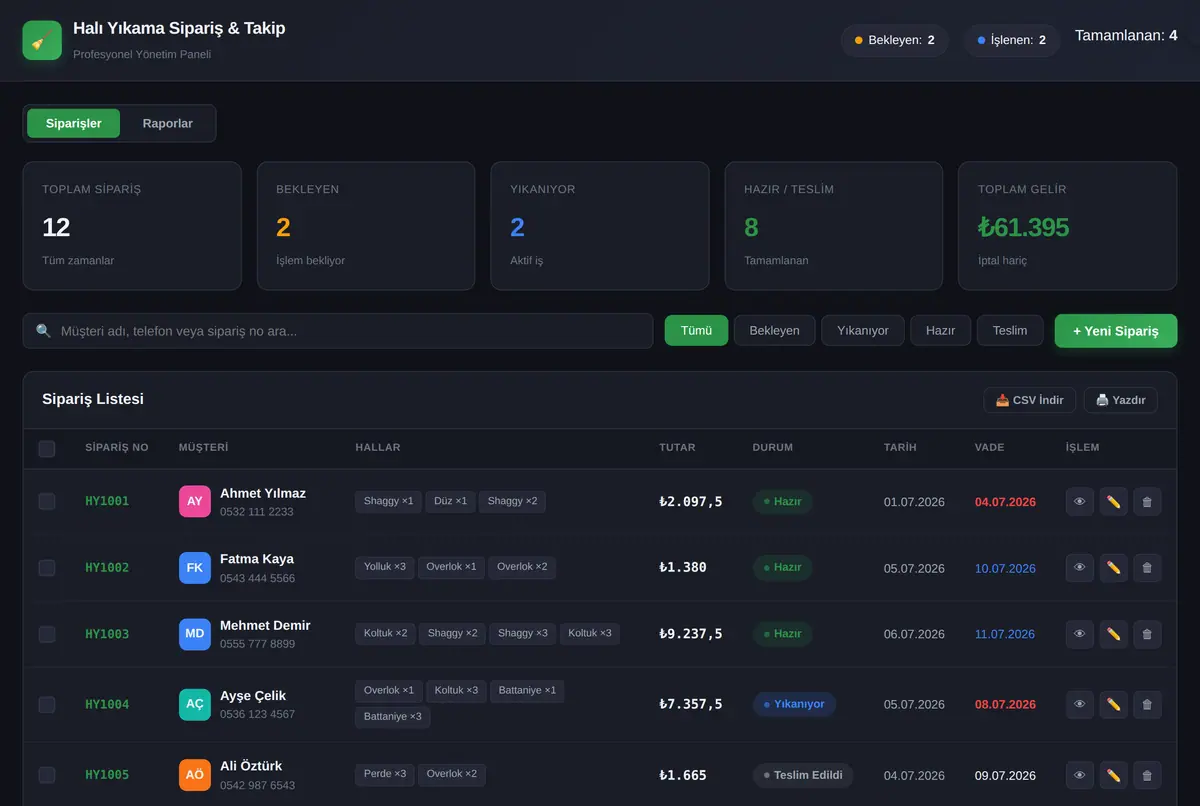The image size is (1200, 806).
Task: Download the list with CSV İndir
Action: point(1030,400)
